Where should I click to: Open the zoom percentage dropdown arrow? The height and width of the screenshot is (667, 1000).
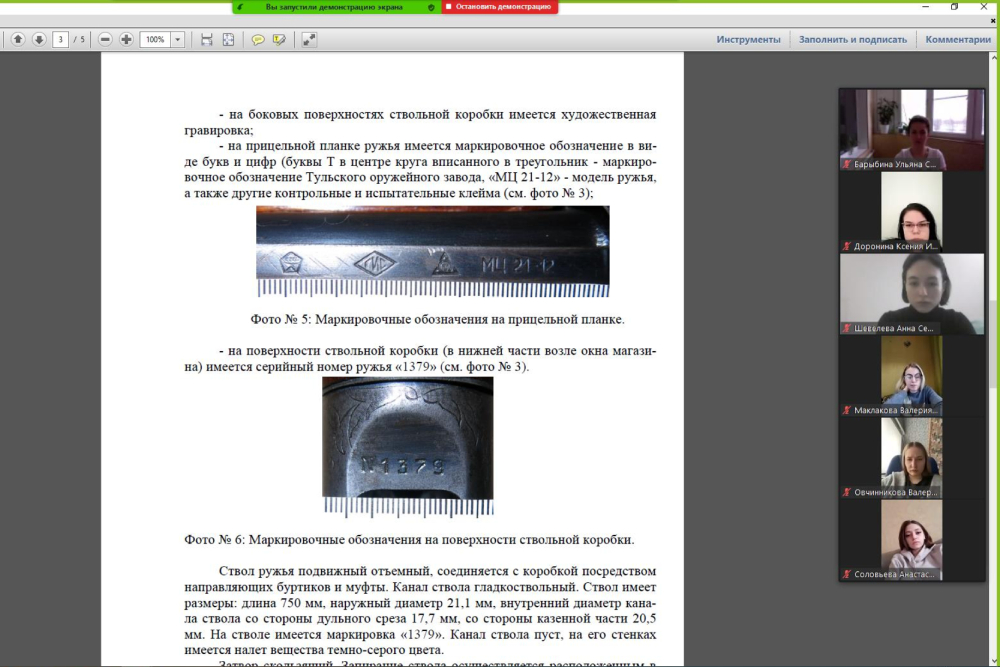click(178, 39)
